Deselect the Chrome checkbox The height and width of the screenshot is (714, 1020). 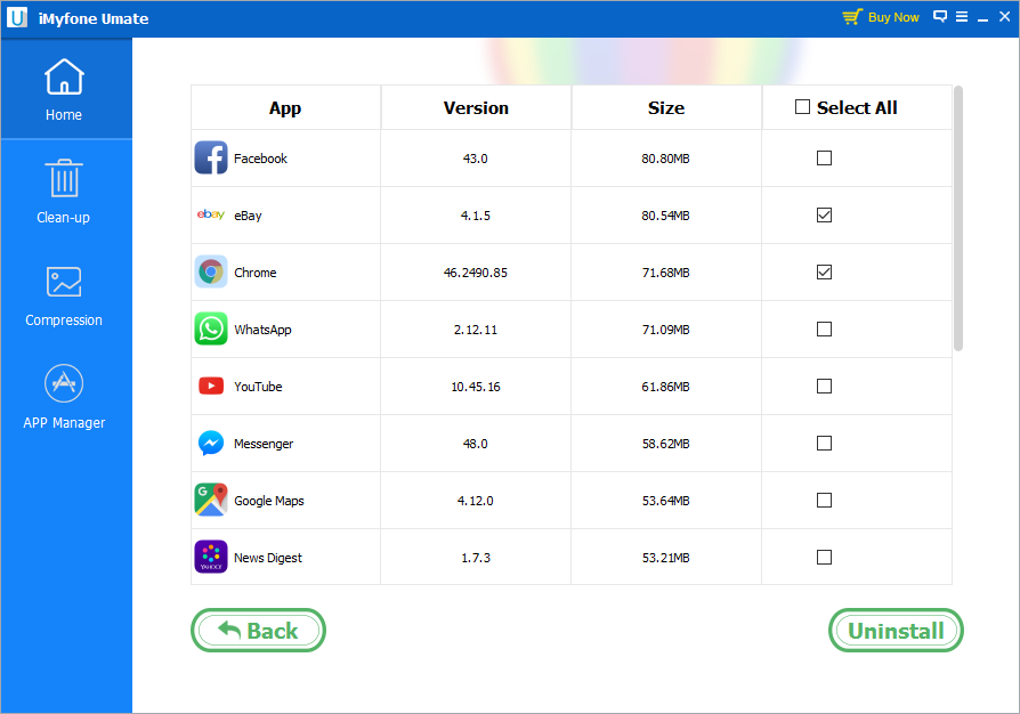pos(824,272)
